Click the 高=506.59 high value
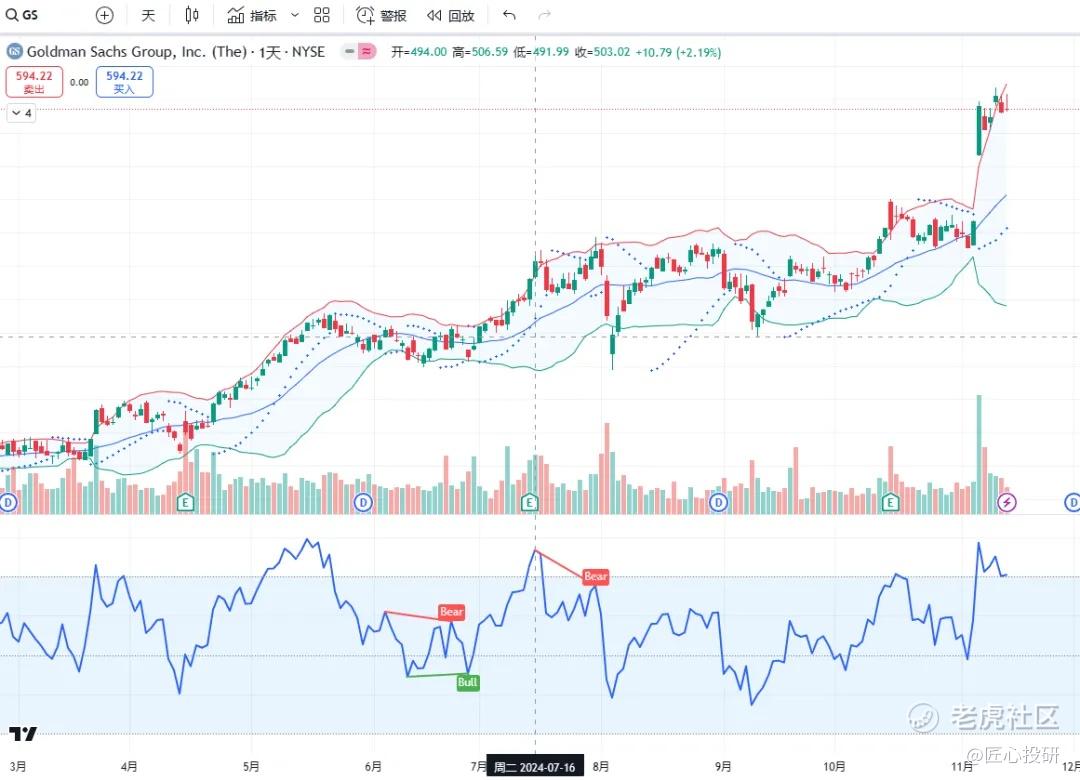The height and width of the screenshot is (780, 1080). 479,52
